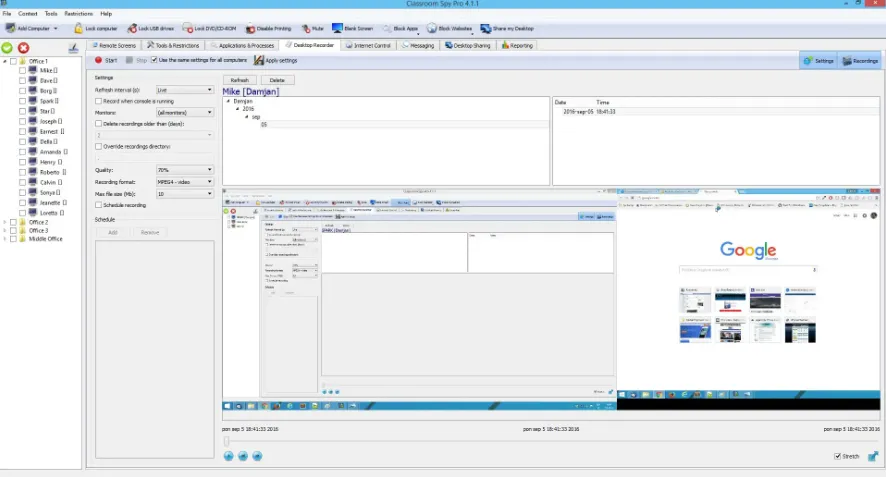The width and height of the screenshot is (886, 477).
Task: Switch to the Internet Control tab
Action: click(x=368, y=45)
